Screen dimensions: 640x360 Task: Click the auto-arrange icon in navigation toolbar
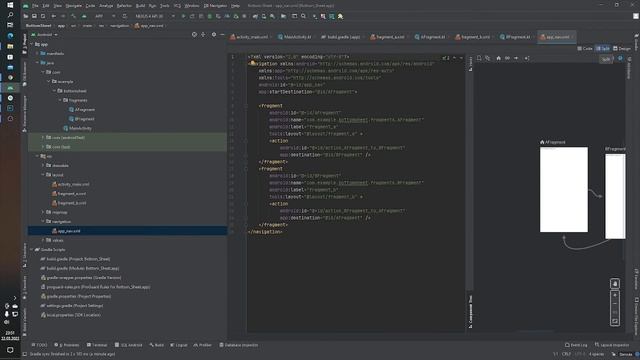tap(527, 58)
